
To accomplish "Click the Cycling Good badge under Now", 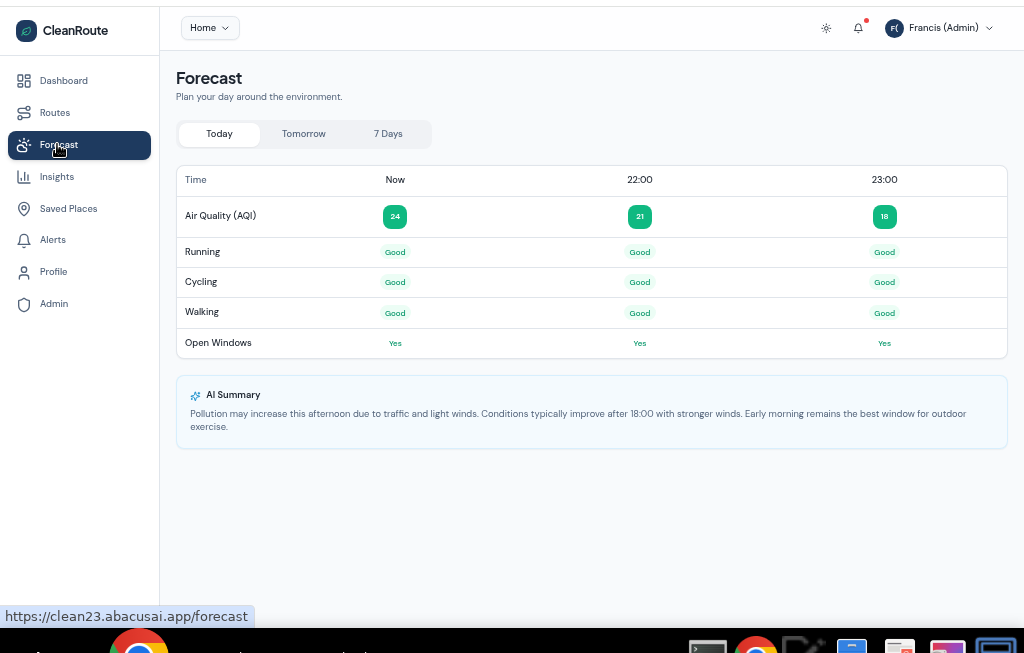I will [x=395, y=283].
